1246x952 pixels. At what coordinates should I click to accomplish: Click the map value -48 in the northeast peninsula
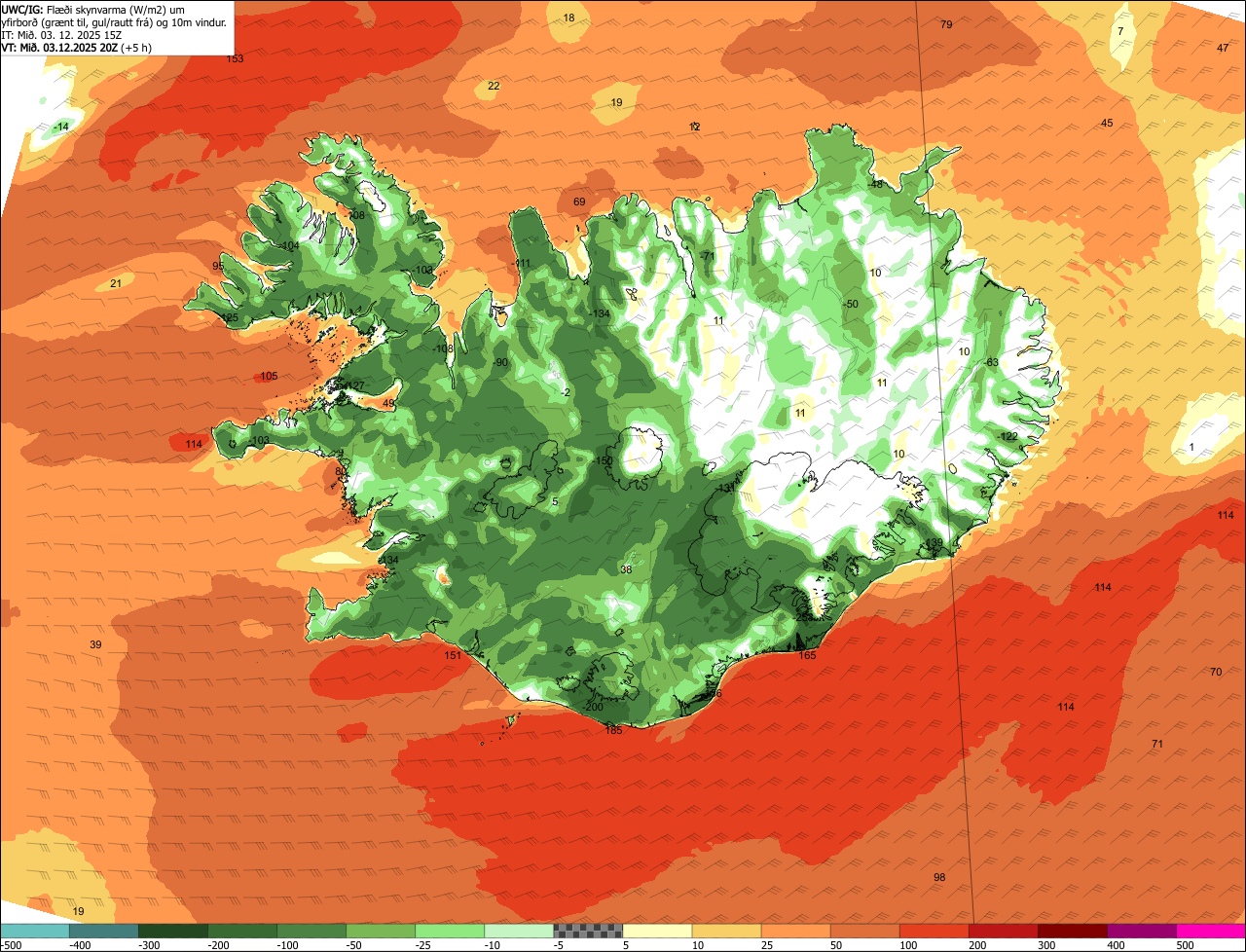[x=875, y=184]
